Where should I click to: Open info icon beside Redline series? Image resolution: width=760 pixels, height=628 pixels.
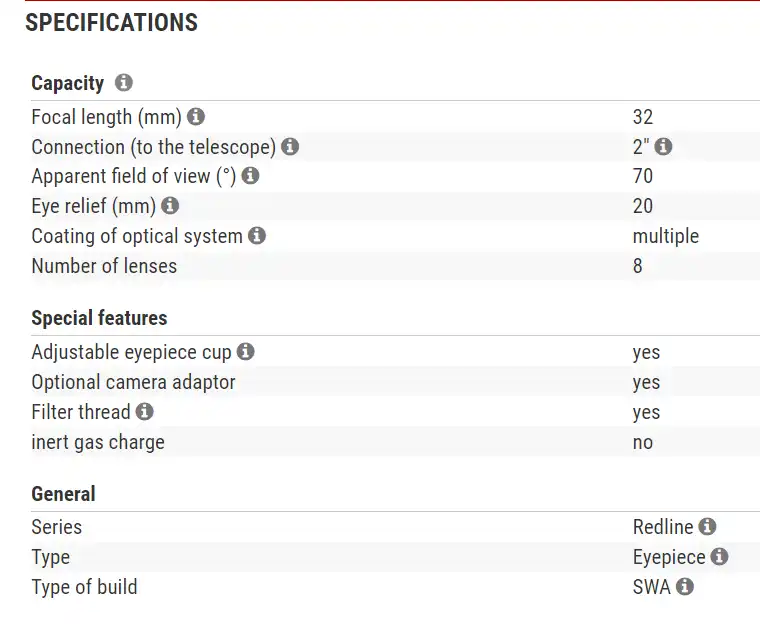[707, 527]
